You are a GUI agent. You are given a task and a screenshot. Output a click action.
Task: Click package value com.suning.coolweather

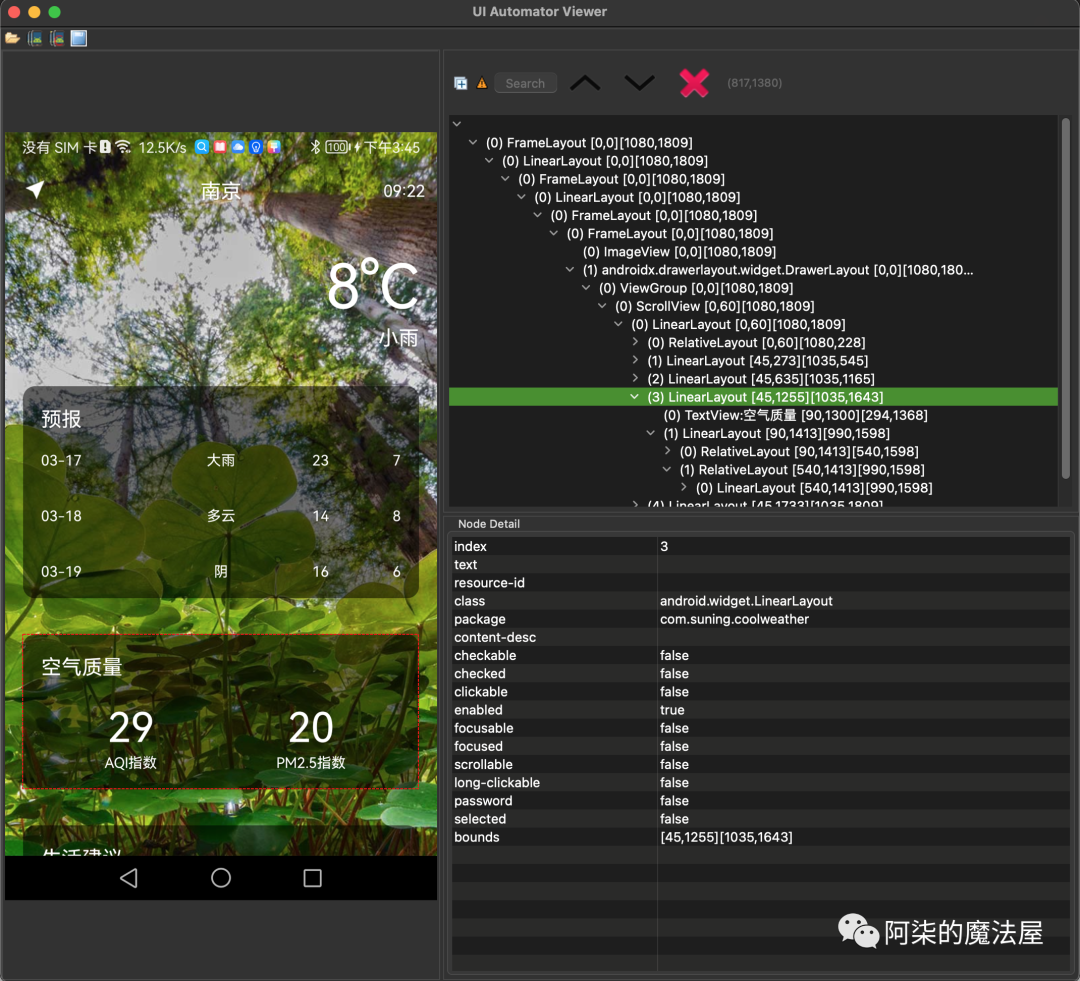pos(734,619)
